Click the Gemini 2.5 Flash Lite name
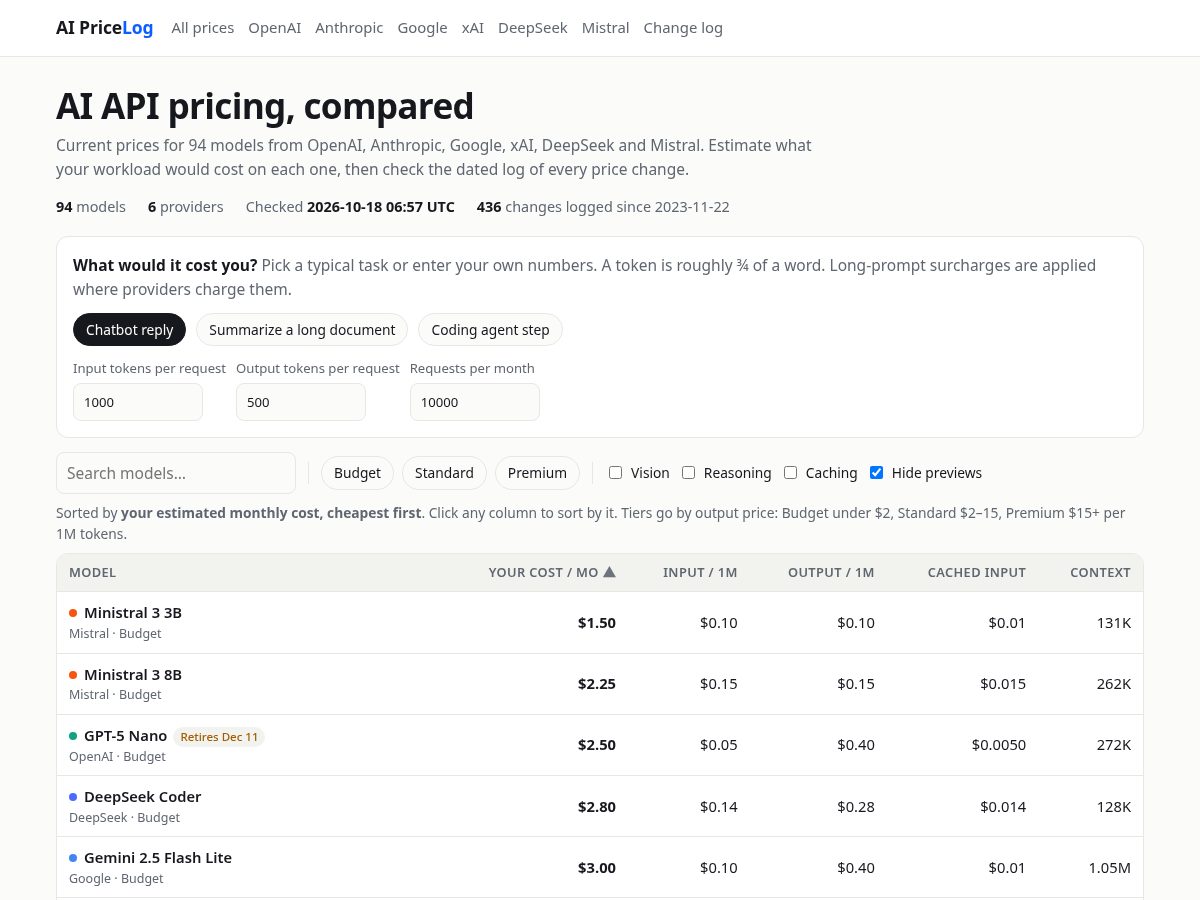This screenshot has height=900, width=1200. [158, 858]
